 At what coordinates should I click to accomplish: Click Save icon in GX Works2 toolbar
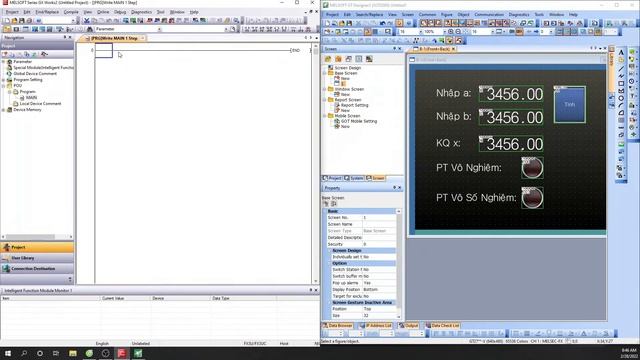tap(22, 20)
